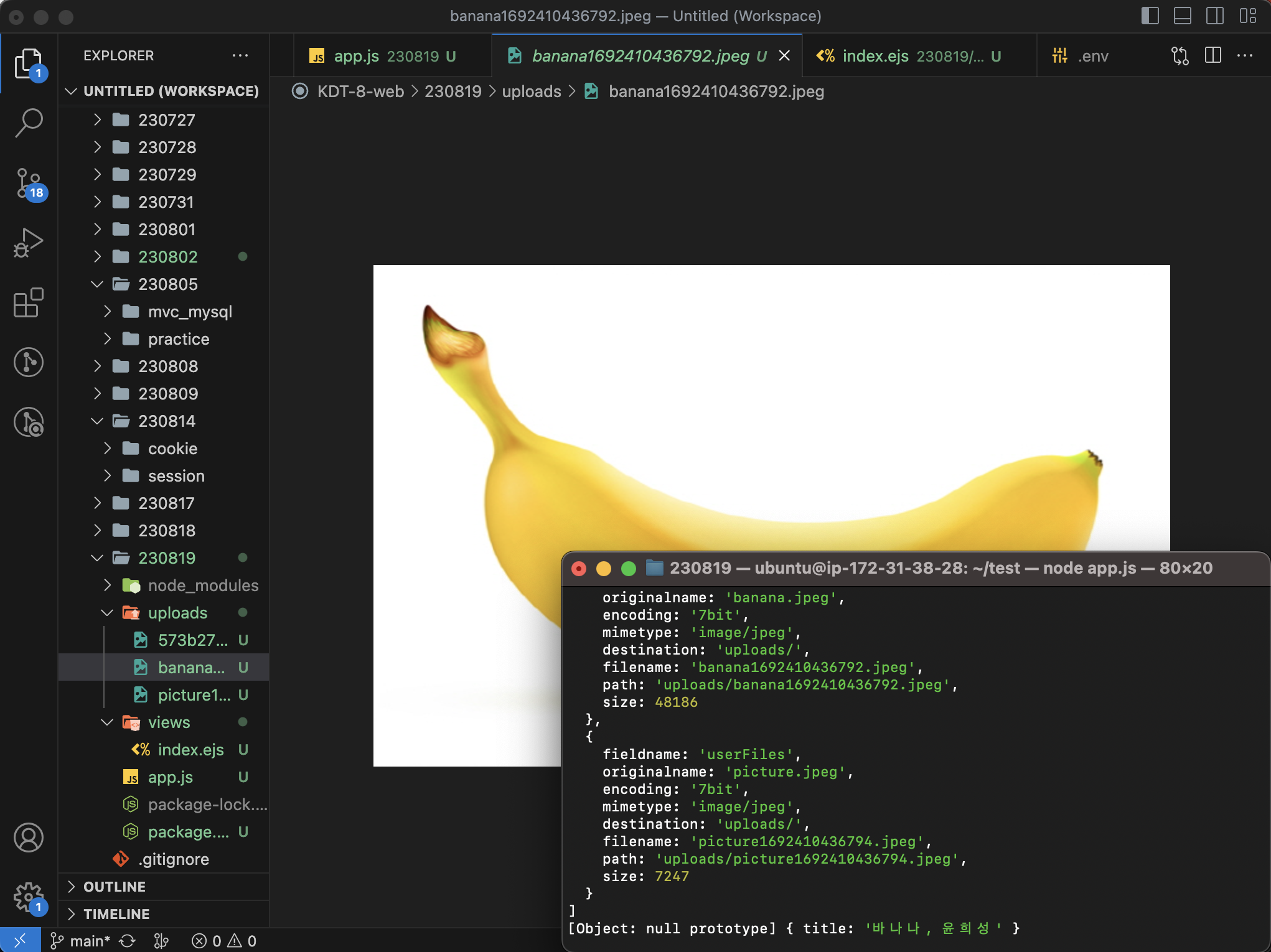The height and width of the screenshot is (952, 1271).
Task: Open index.ejs in the file tree
Action: pos(164,749)
